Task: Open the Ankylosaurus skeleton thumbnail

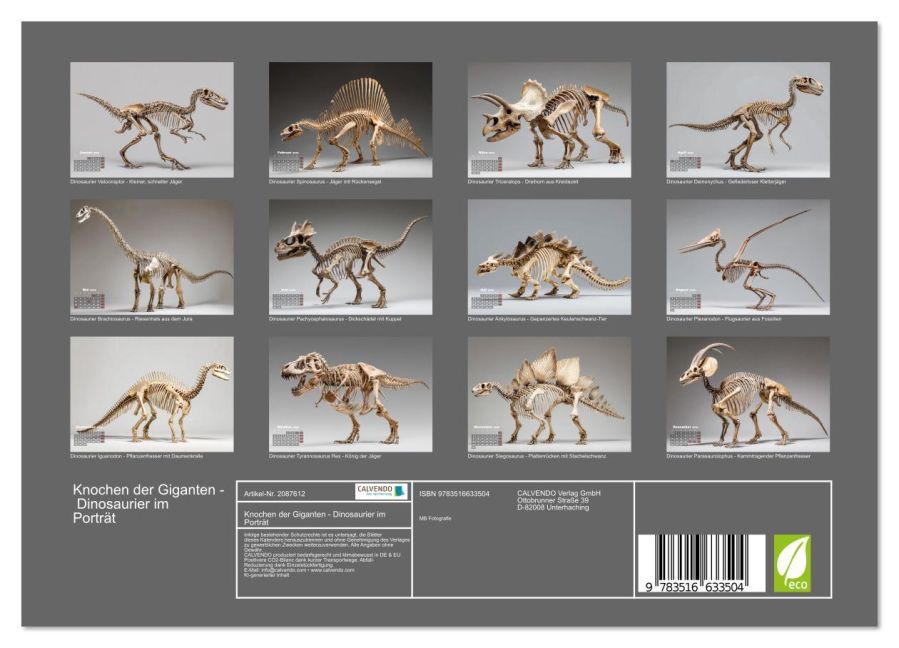Action: [x=549, y=257]
